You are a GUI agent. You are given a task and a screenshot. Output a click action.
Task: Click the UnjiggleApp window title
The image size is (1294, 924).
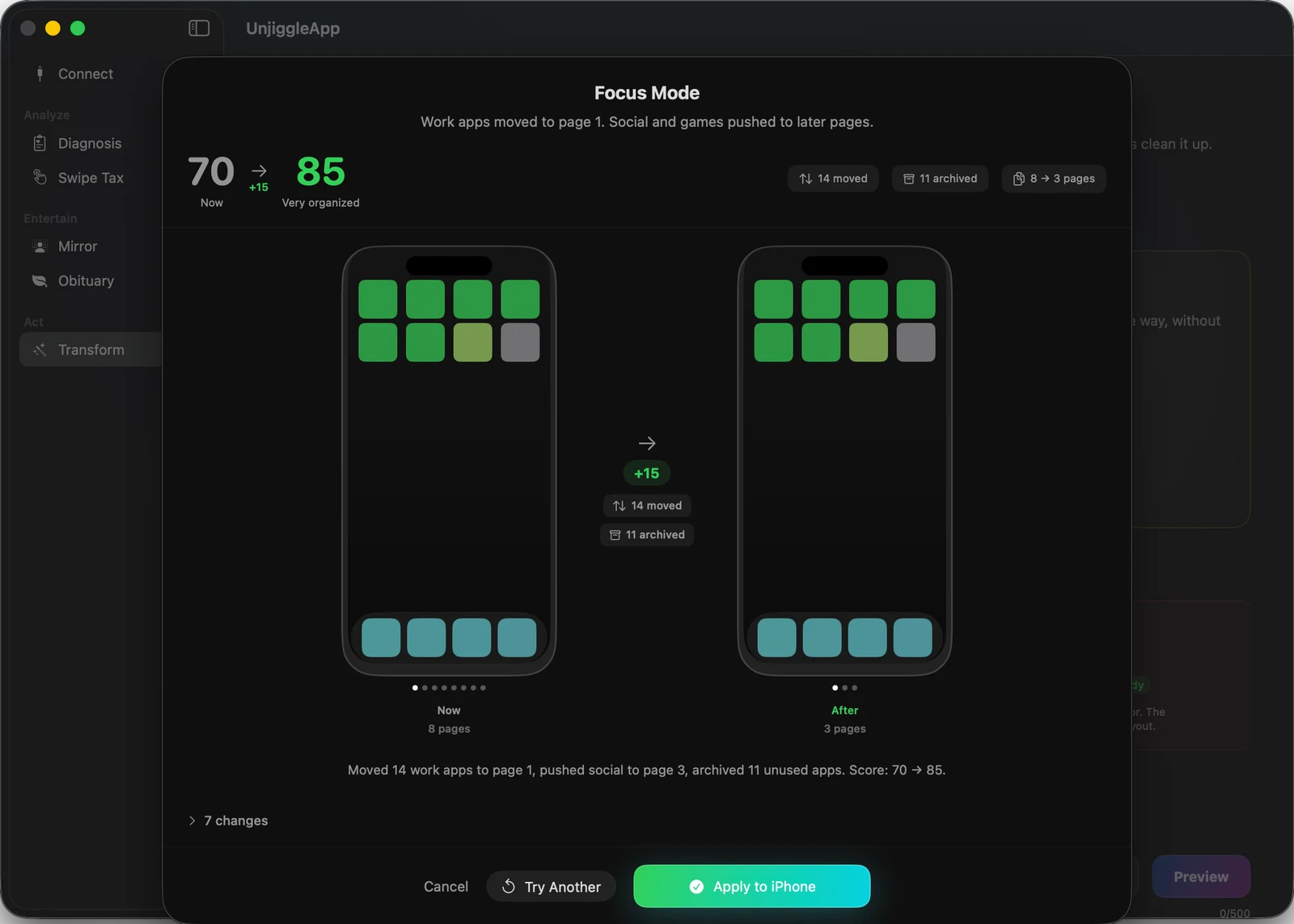coord(293,28)
